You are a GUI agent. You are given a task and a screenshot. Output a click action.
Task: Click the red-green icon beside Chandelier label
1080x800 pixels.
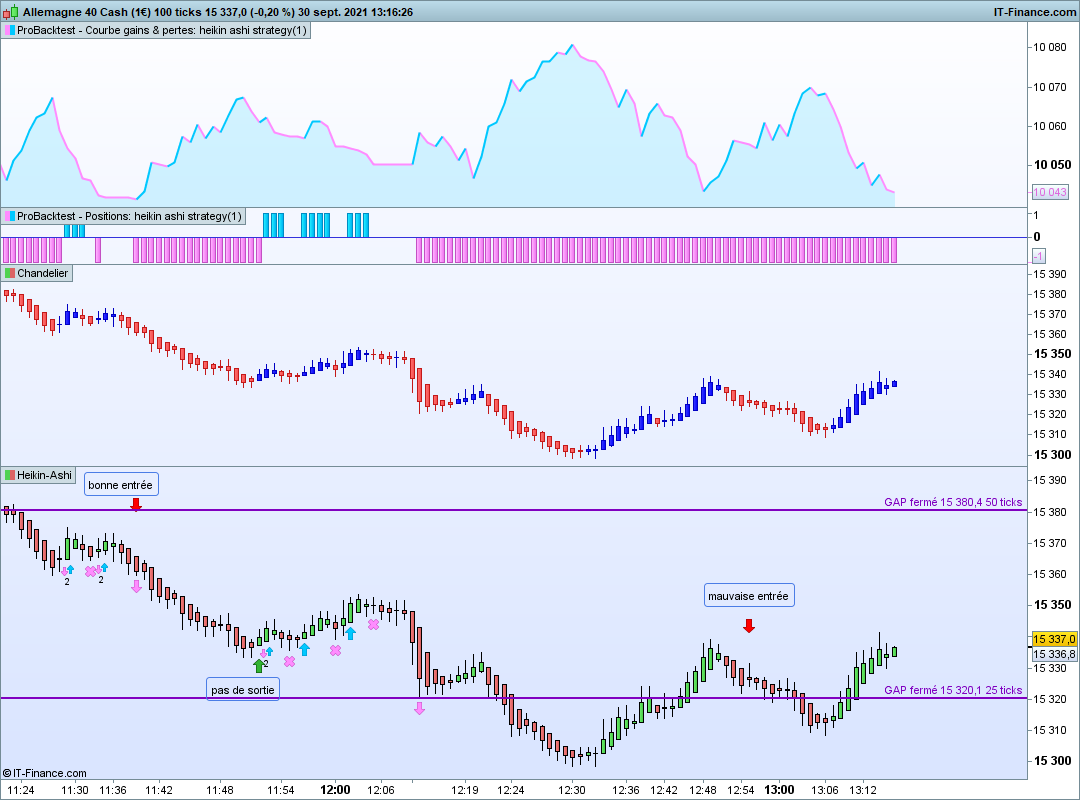(10, 273)
